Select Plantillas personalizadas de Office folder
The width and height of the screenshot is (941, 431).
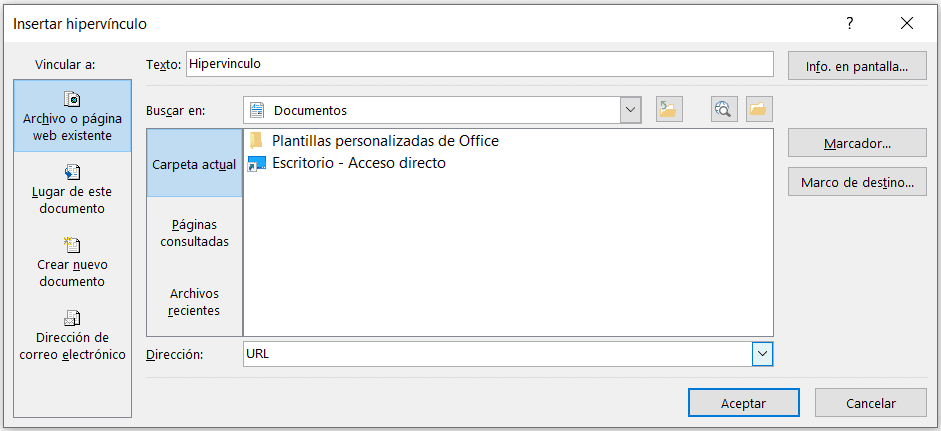384,141
